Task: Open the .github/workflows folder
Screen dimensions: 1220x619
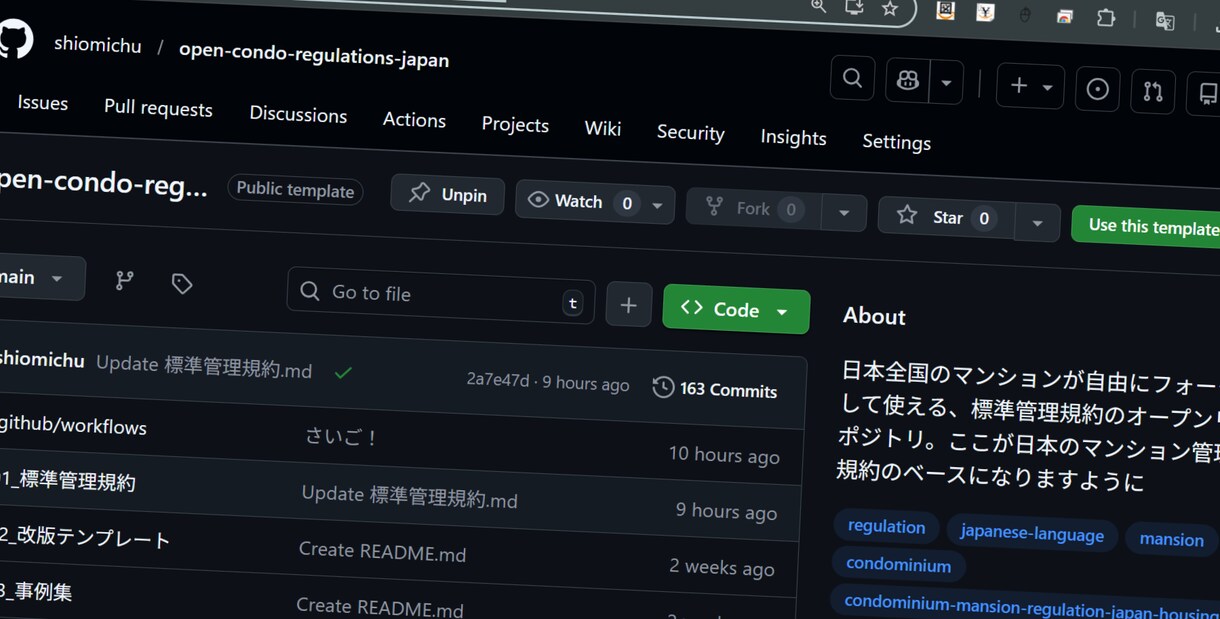Action: pos(73,425)
